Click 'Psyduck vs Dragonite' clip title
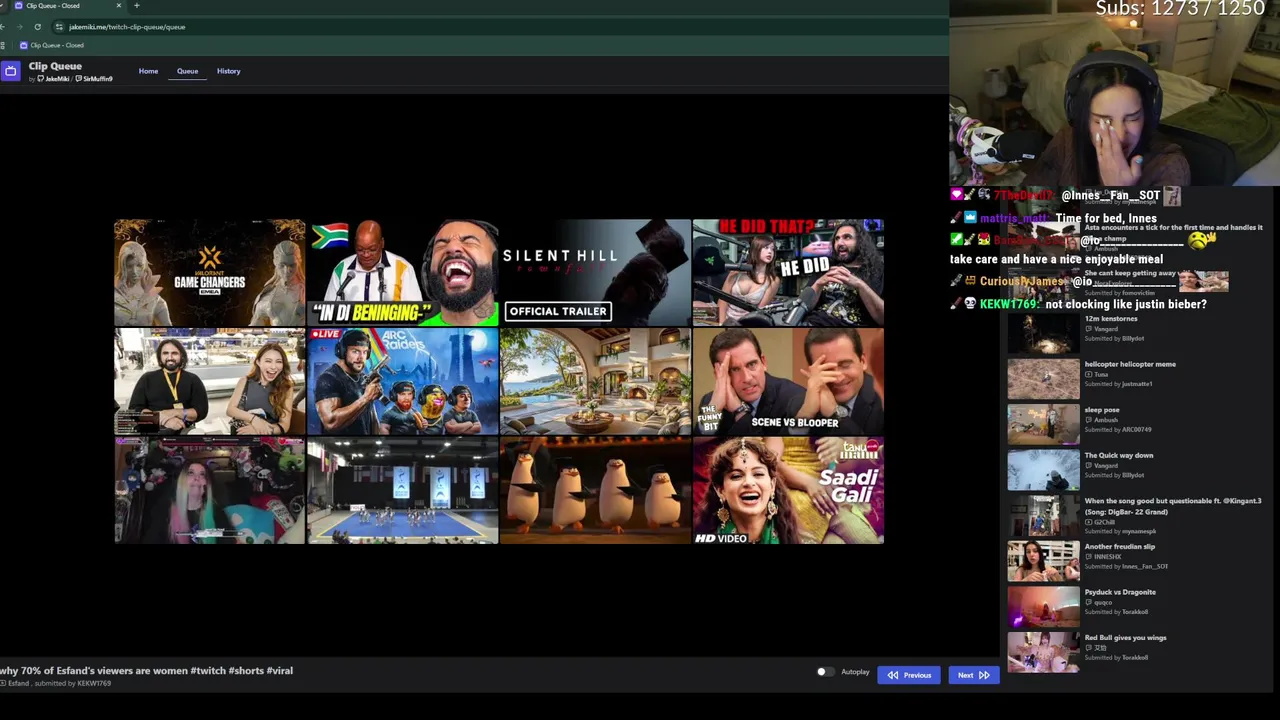This screenshot has width=1280, height=720. 1120,592
